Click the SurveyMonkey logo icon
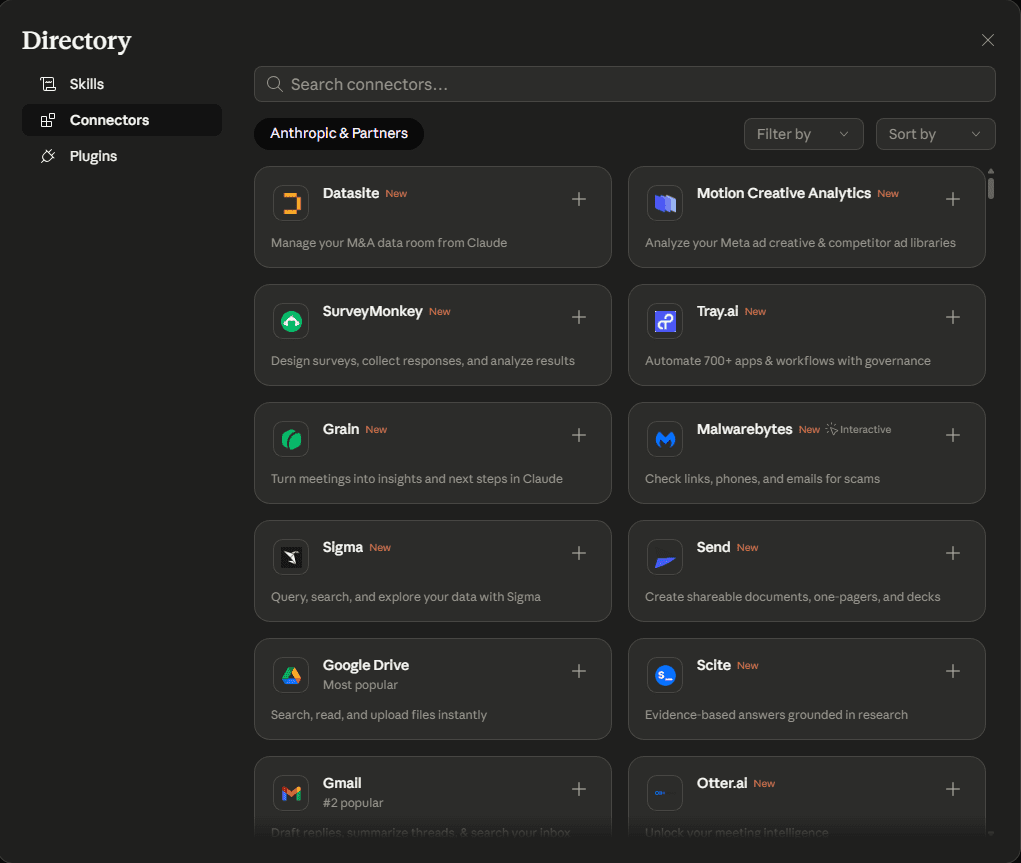The height and width of the screenshot is (863, 1021). 291,321
